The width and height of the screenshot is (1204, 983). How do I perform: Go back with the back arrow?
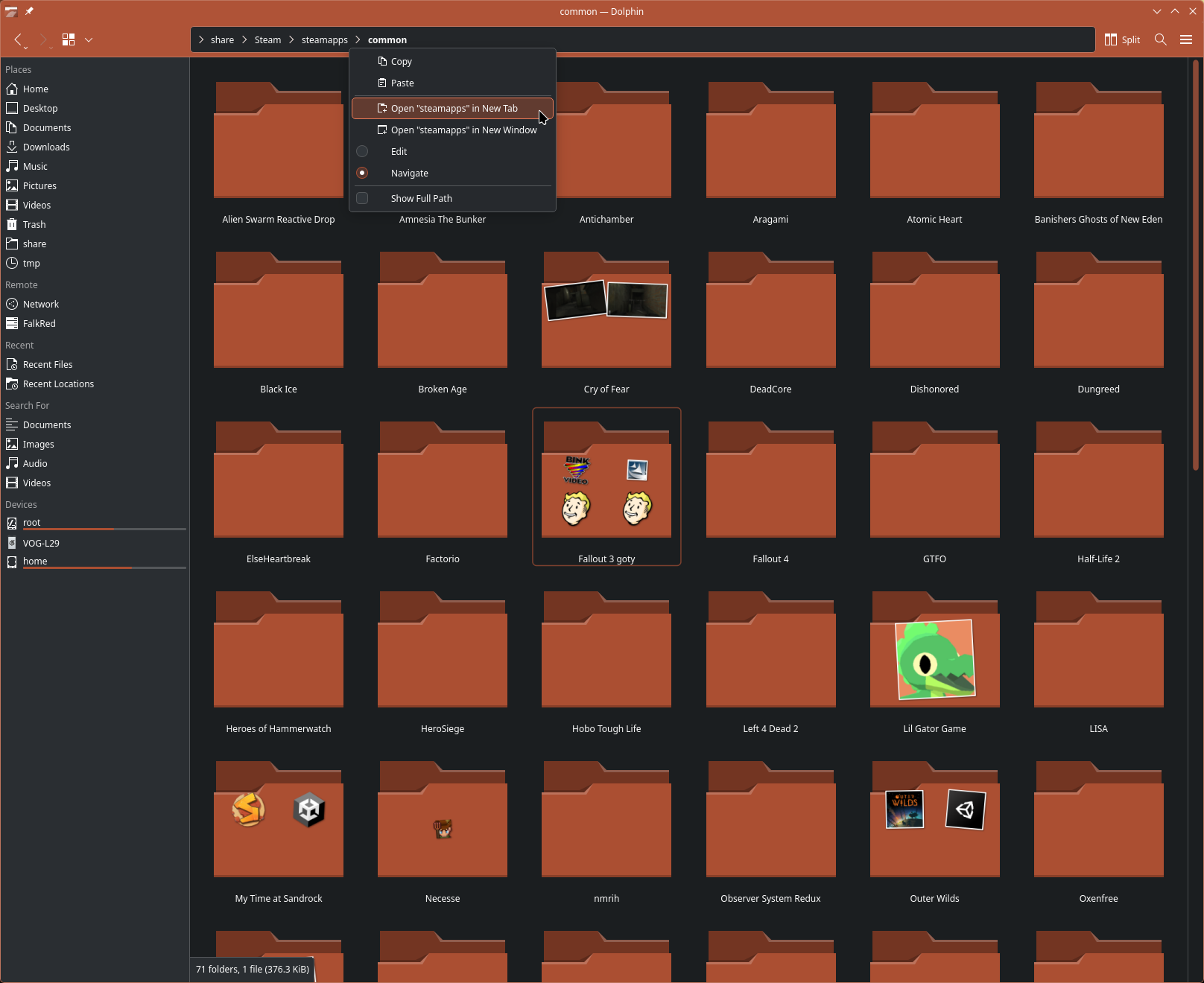point(18,39)
